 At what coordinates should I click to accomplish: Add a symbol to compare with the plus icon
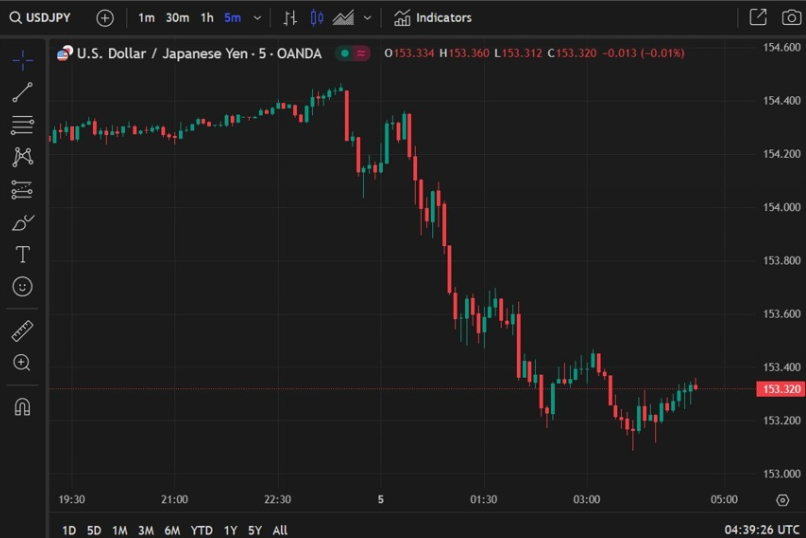(x=105, y=18)
